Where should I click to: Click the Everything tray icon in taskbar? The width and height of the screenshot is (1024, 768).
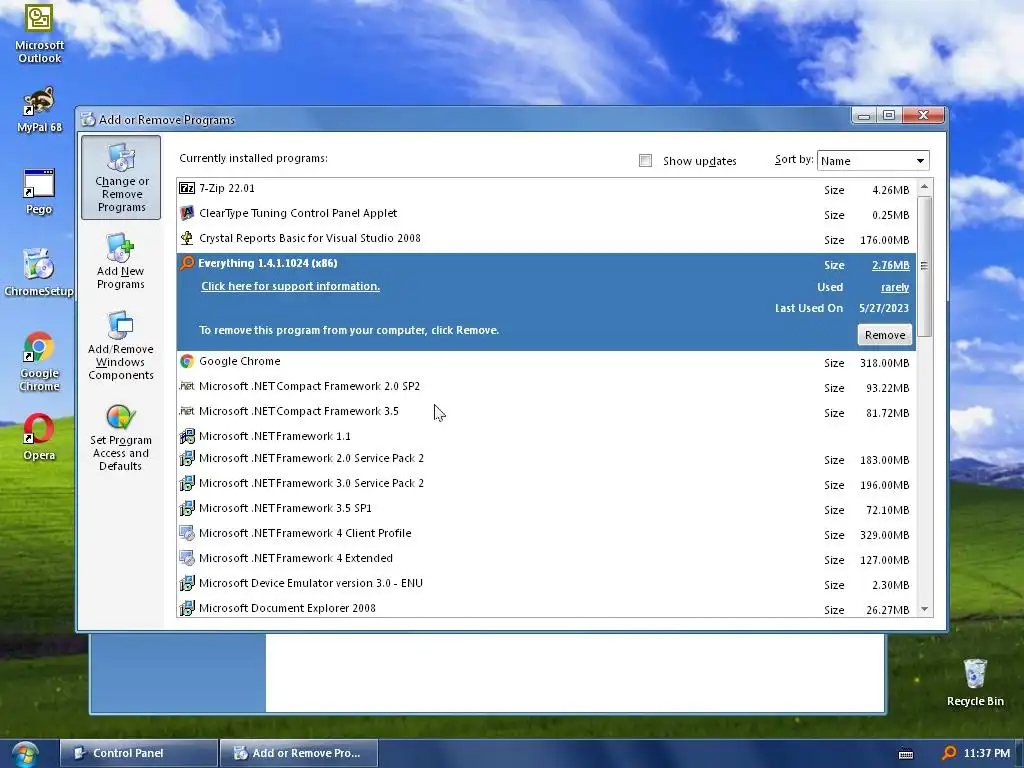tap(950, 753)
